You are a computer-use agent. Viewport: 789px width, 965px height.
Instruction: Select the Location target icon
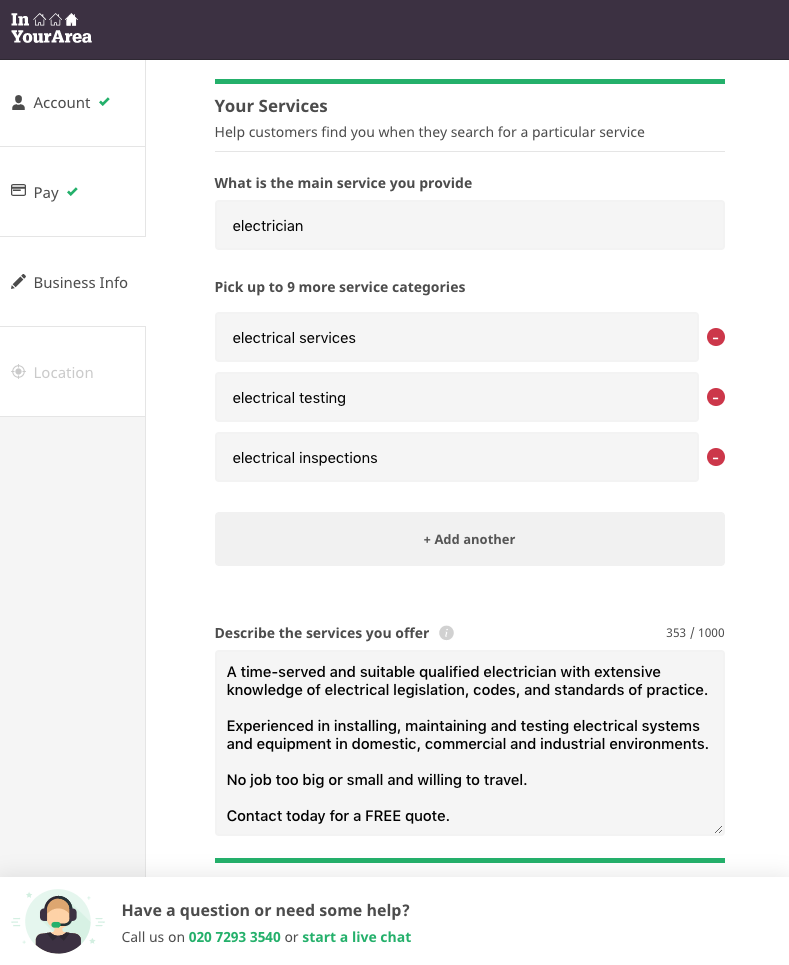(x=18, y=372)
